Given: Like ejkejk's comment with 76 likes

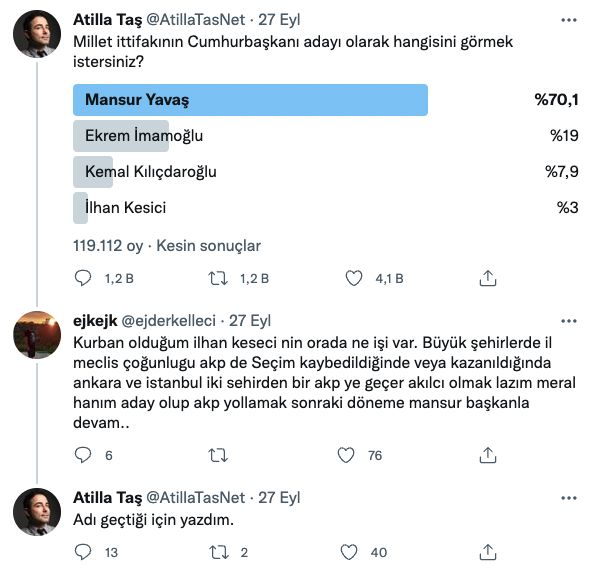Looking at the screenshot, I should pos(346,455).
